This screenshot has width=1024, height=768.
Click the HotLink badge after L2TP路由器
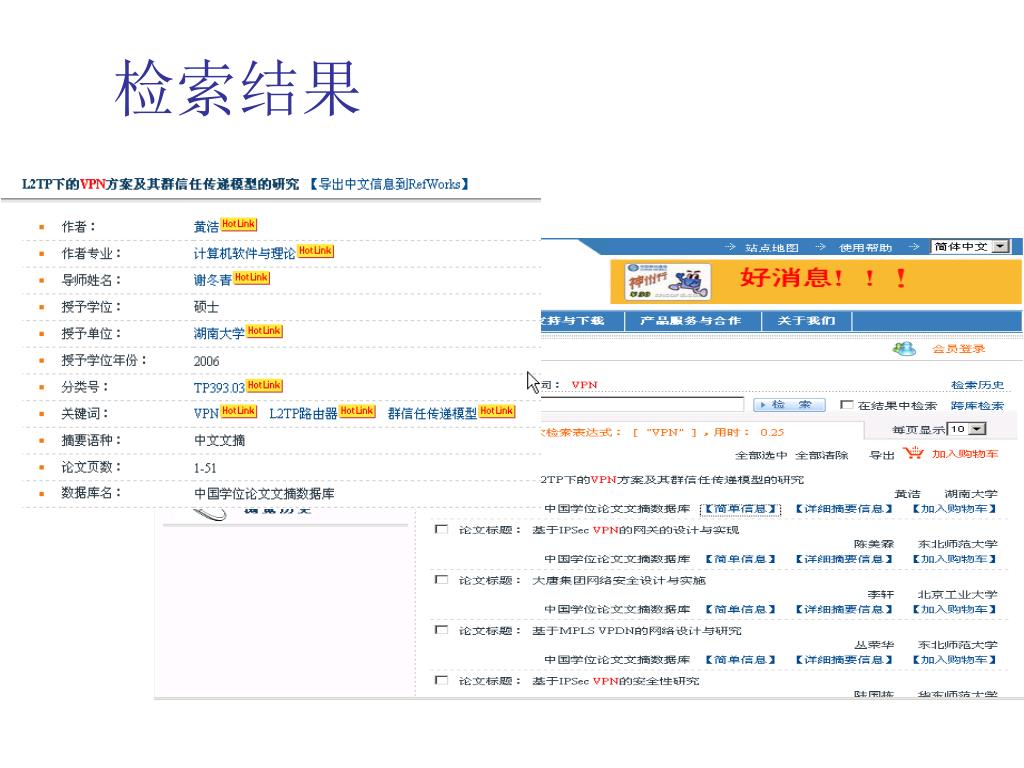coord(357,411)
